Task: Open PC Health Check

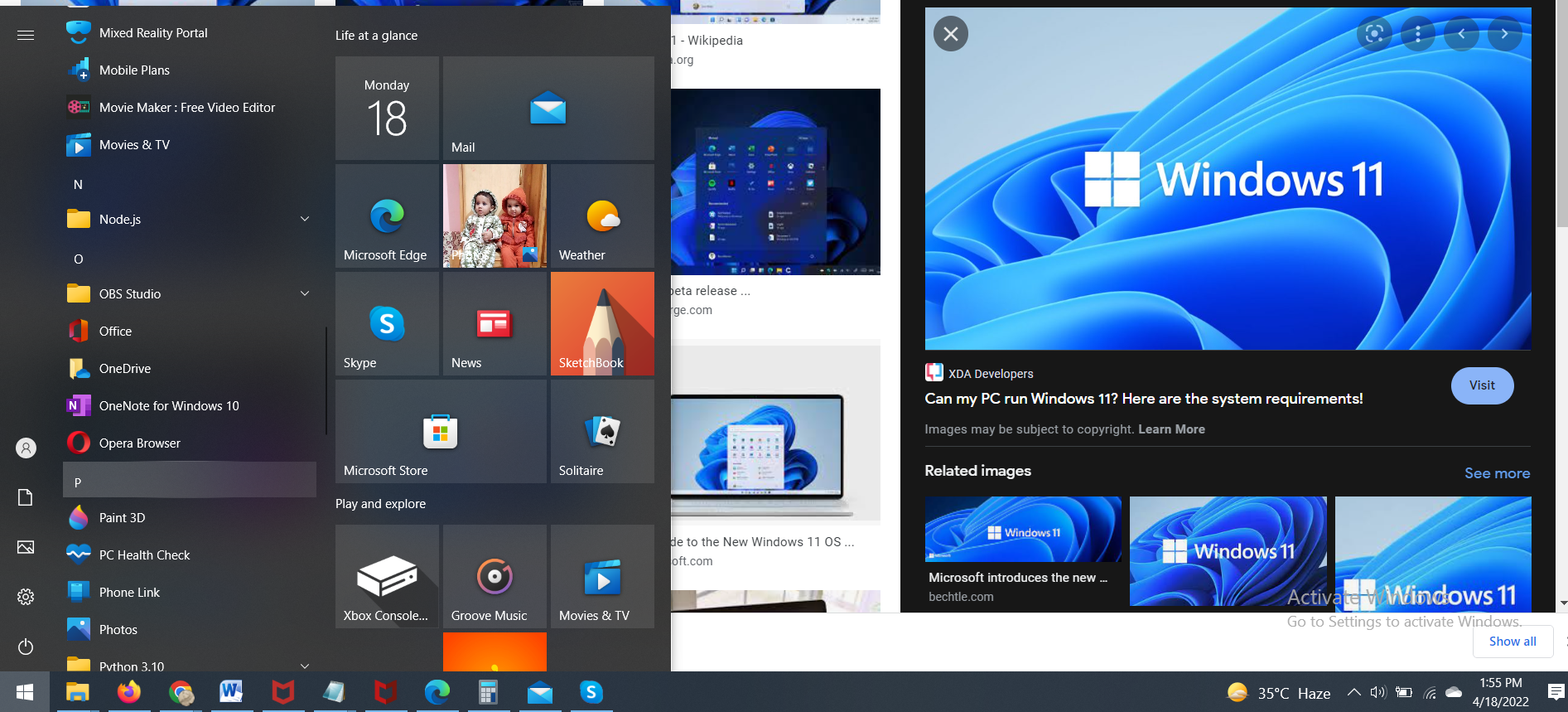Action: coord(190,555)
